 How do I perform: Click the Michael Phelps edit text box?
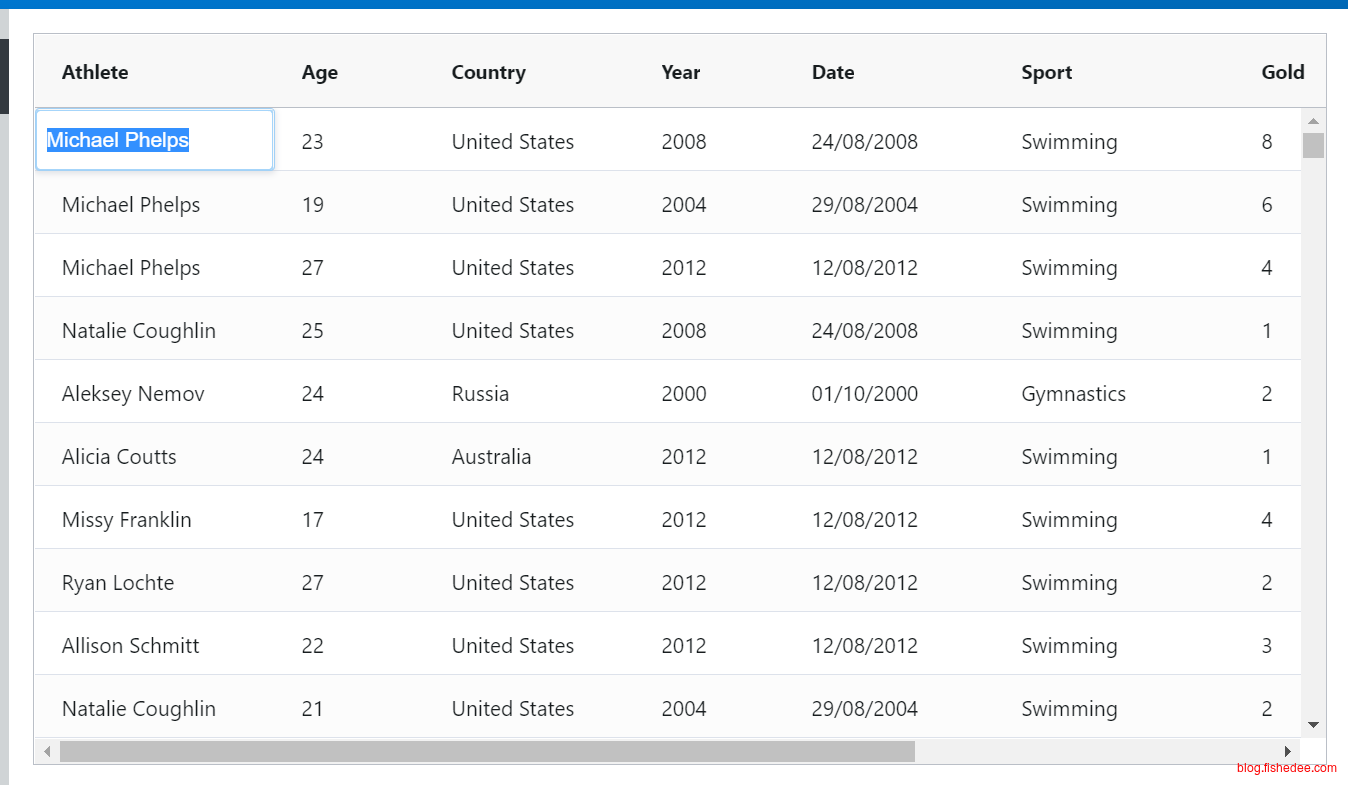[154, 140]
